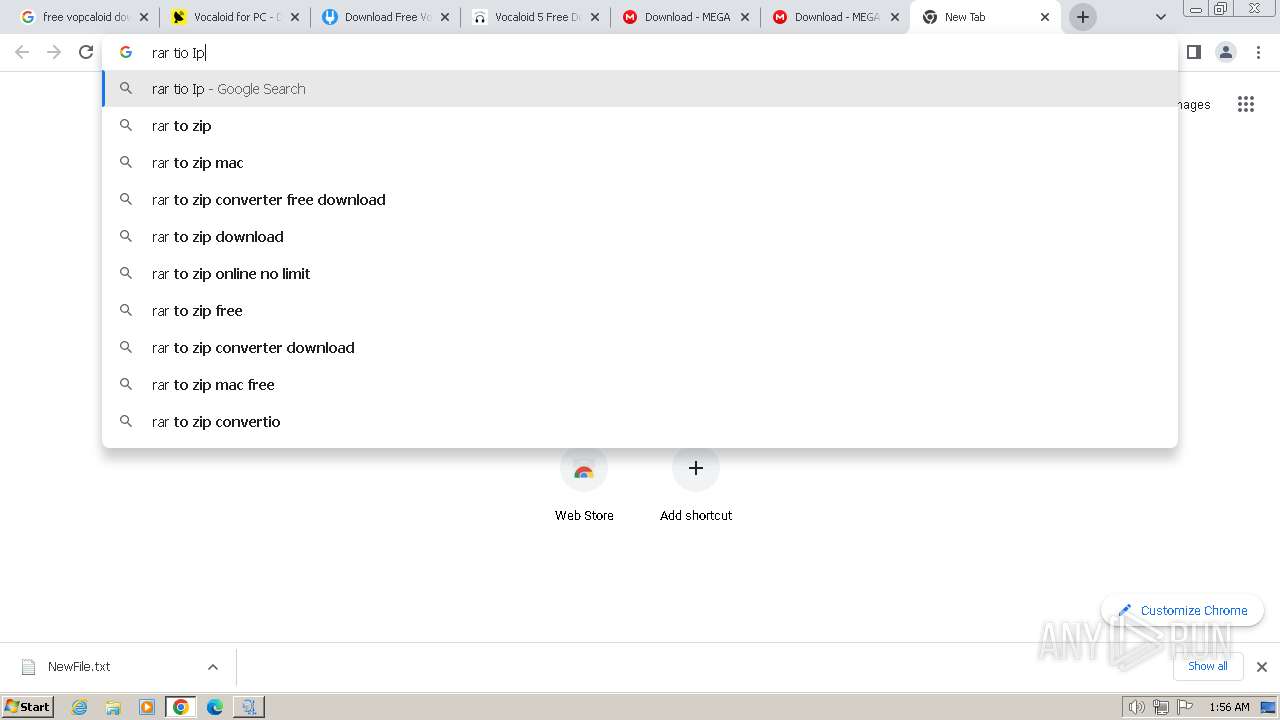Image resolution: width=1280 pixels, height=720 pixels.
Task: Select 'rar to zip free' suggestion
Action: coord(640,311)
